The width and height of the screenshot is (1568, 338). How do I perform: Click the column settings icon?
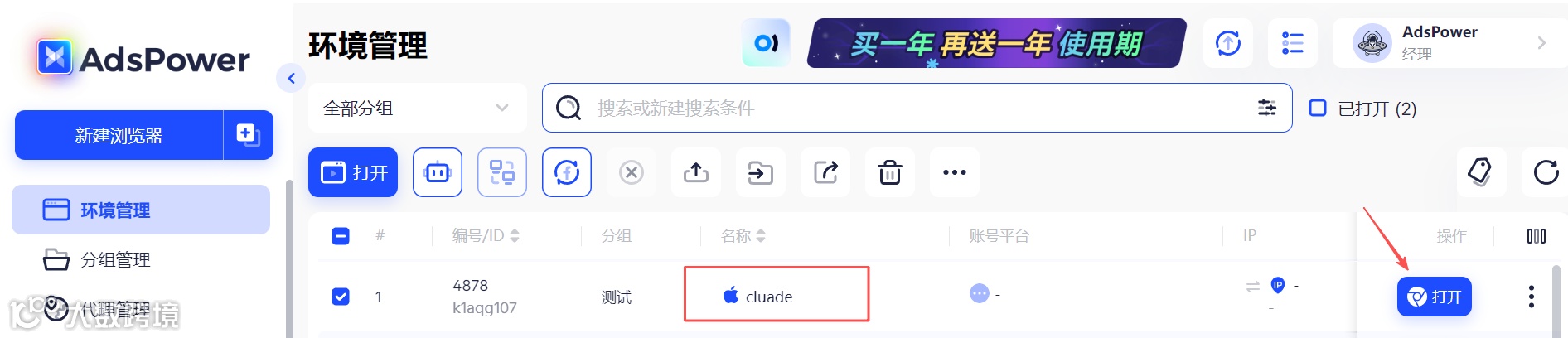pyautogui.click(x=1536, y=236)
